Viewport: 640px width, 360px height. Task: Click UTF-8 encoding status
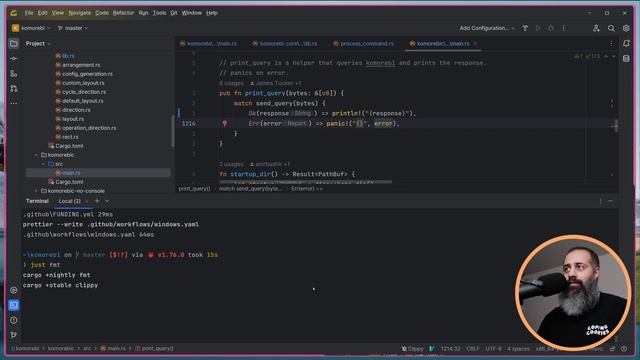pyautogui.click(x=493, y=349)
